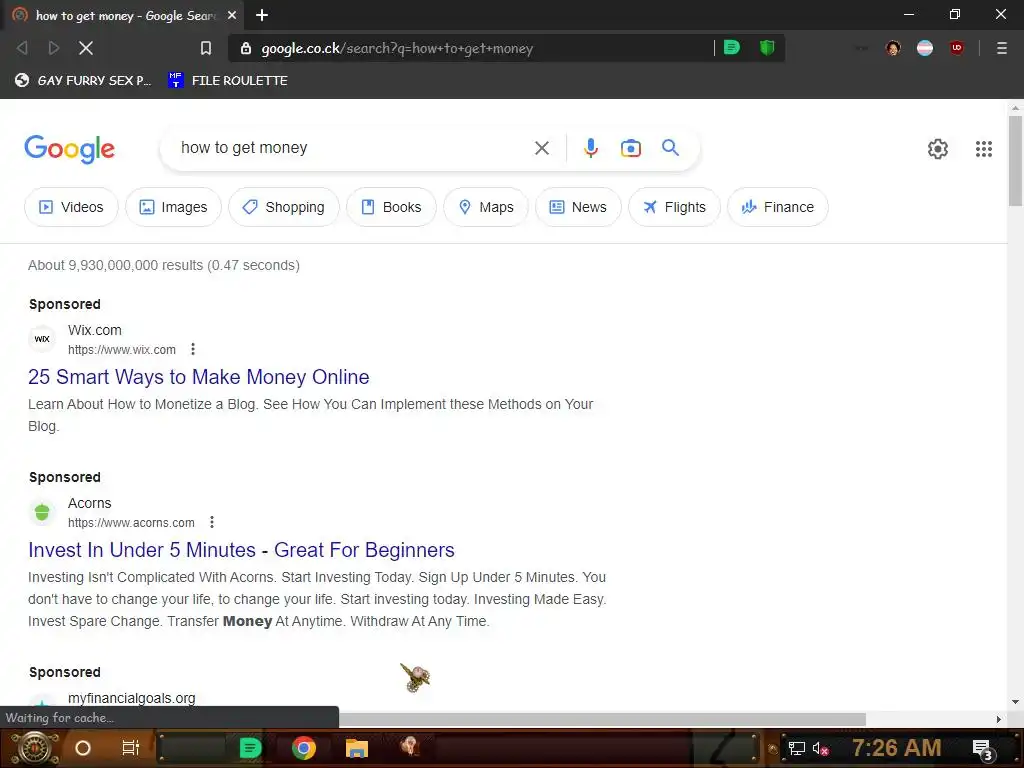The width and height of the screenshot is (1024, 768).
Task: Switch to Videos results
Action: point(71,207)
